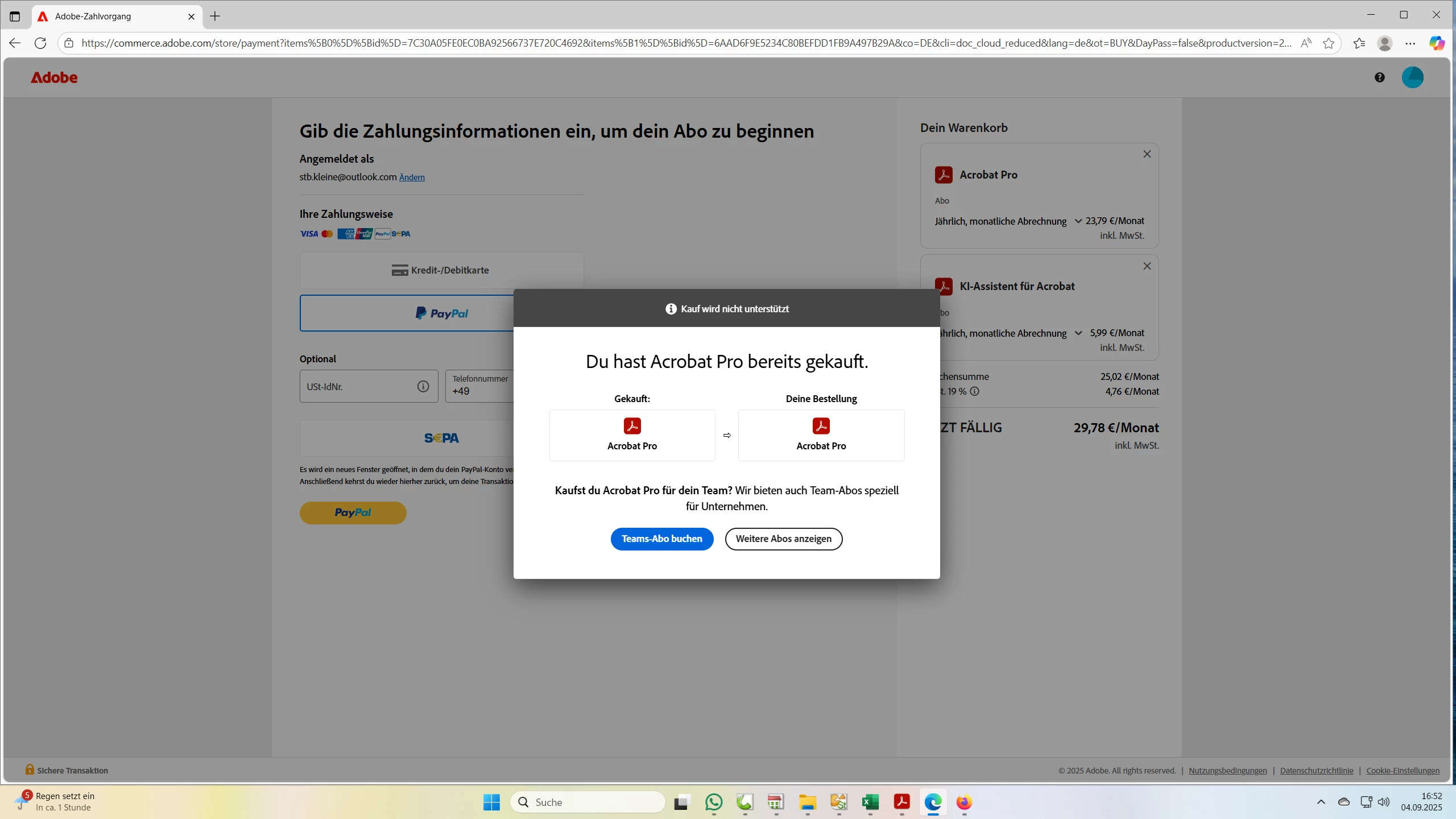The image size is (1456, 819).
Task: Open WhatsApp from the taskbar
Action: [713, 802]
